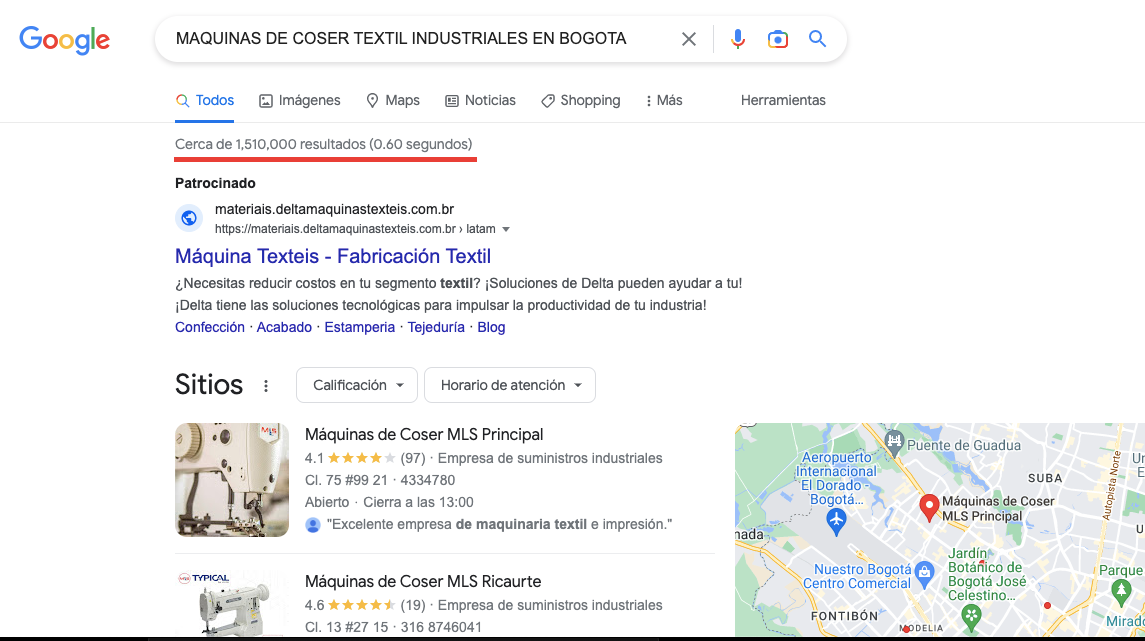Click the 'Cerca de 1,510,000 resultados' text
Viewport: 1145px width, 641px height.
tap(323, 145)
